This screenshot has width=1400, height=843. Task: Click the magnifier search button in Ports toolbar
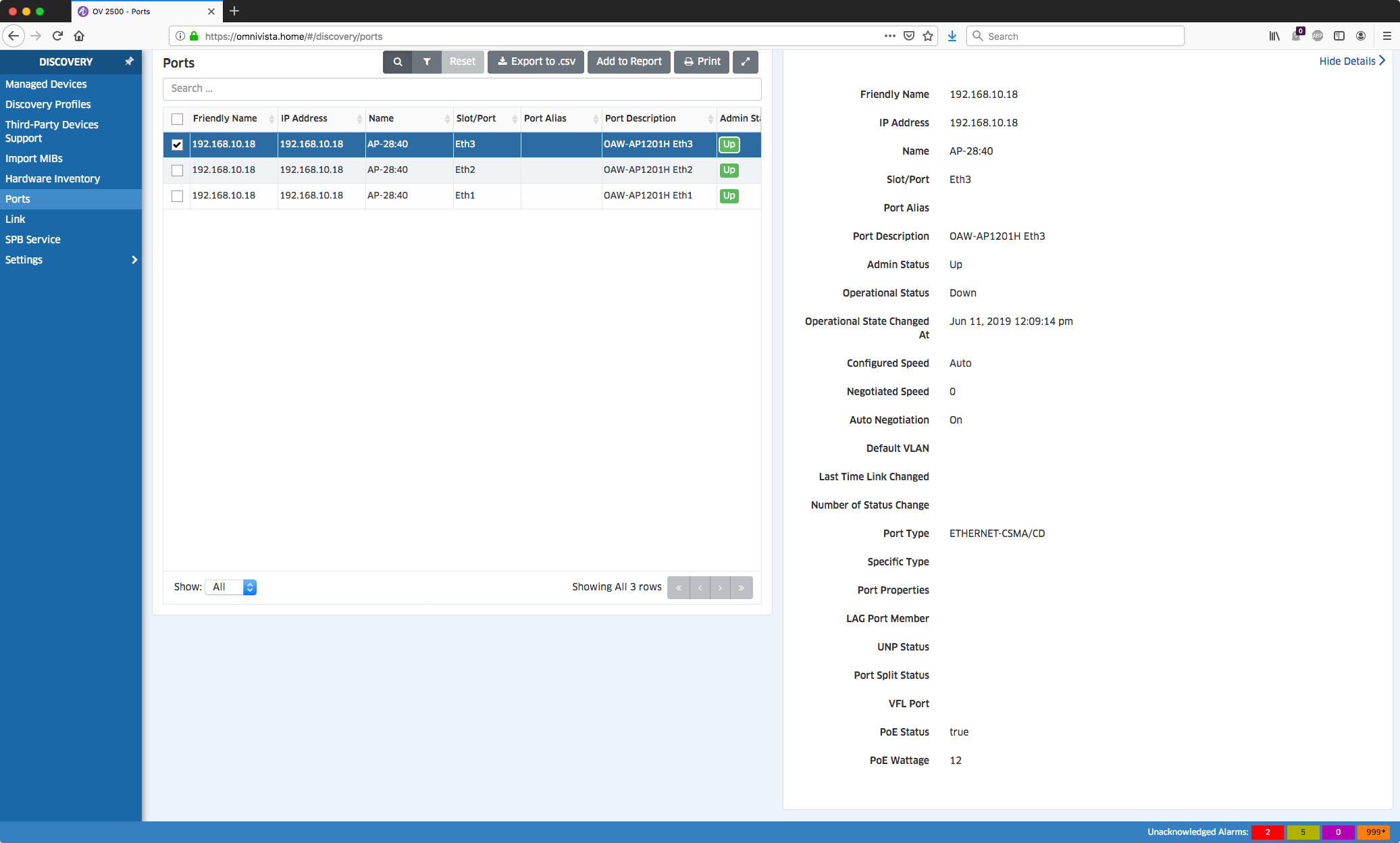[398, 61]
